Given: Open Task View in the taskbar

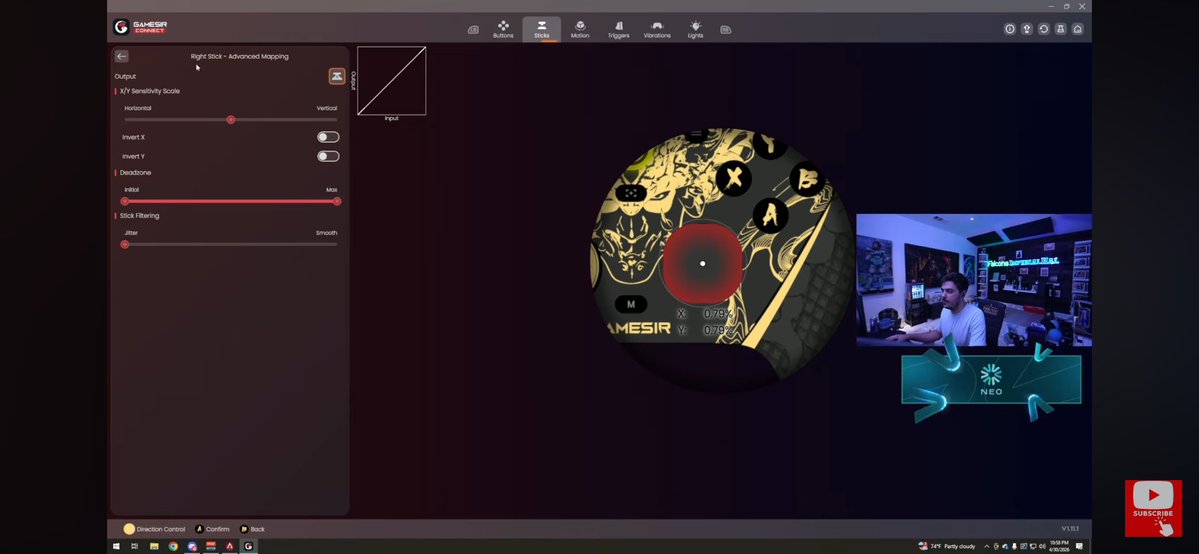Looking at the screenshot, I should click(135, 546).
